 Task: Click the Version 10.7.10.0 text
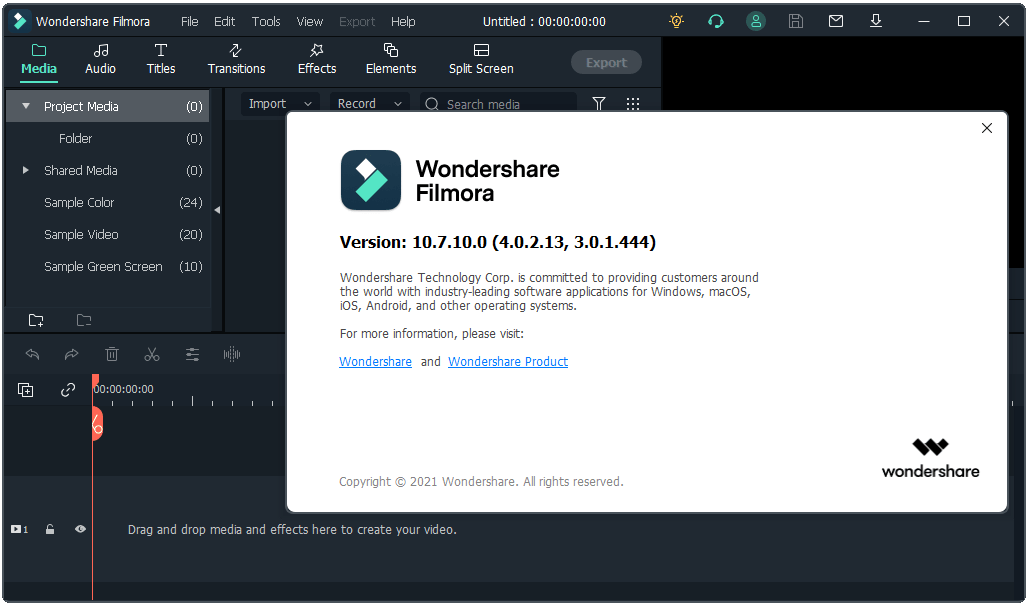pyautogui.click(x=497, y=242)
